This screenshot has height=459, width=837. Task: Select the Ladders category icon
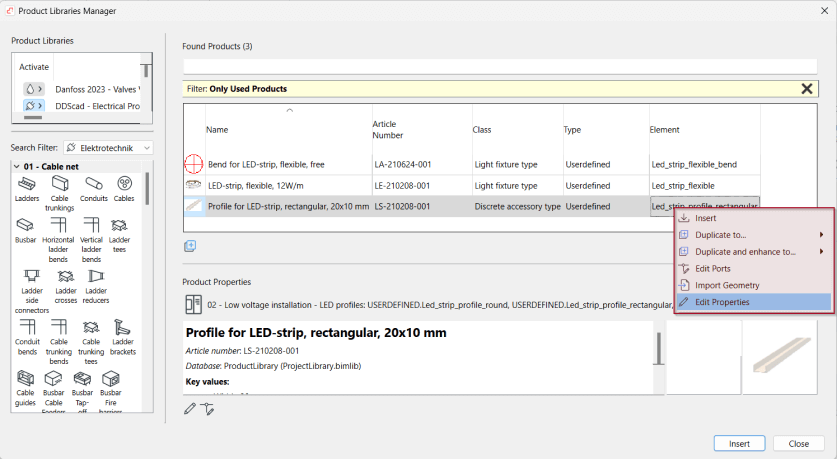coord(29,186)
